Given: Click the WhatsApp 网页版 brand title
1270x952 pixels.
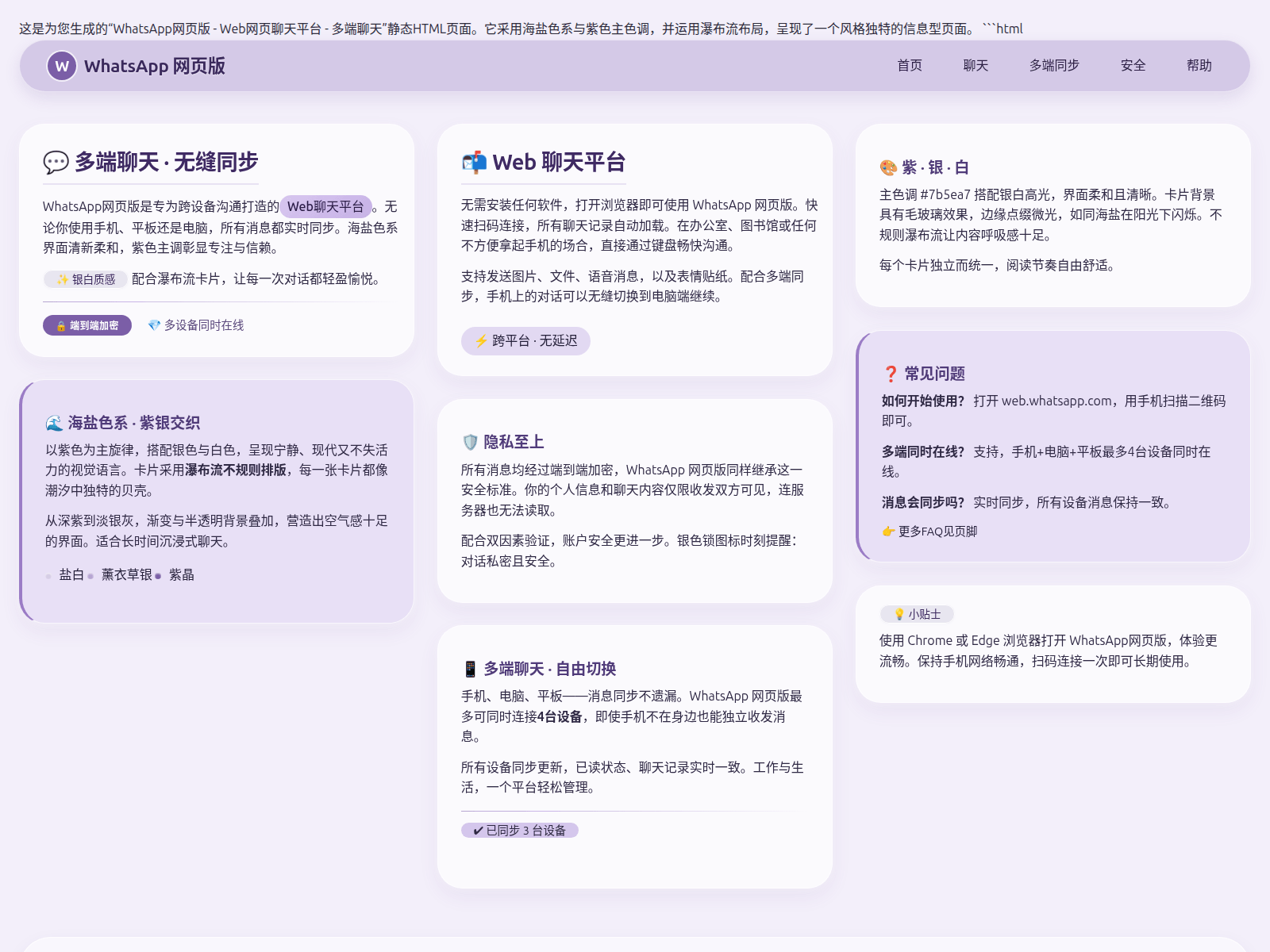Looking at the screenshot, I should [155, 66].
